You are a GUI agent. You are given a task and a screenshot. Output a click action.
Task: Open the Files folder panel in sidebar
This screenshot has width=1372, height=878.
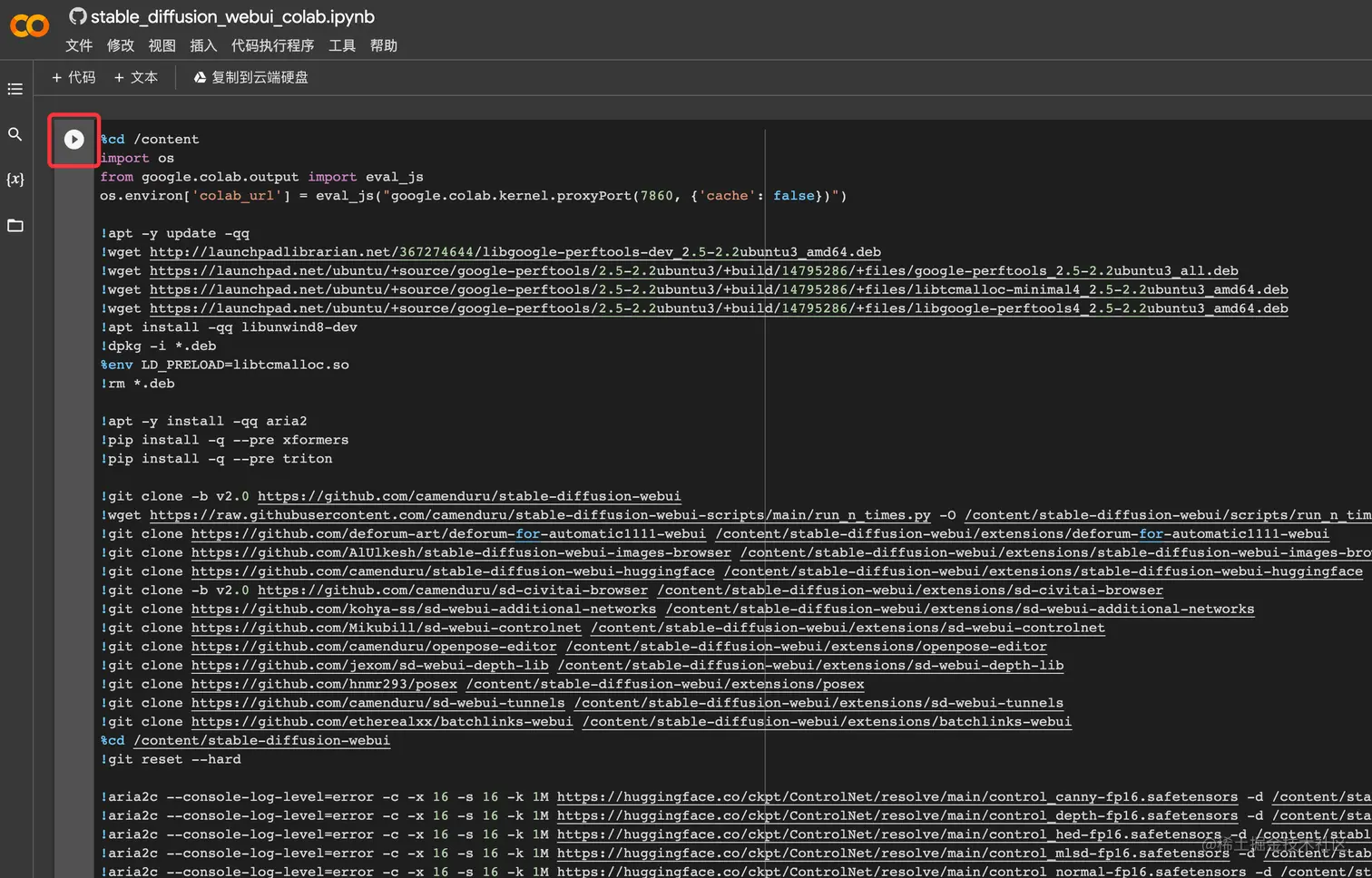[15, 225]
